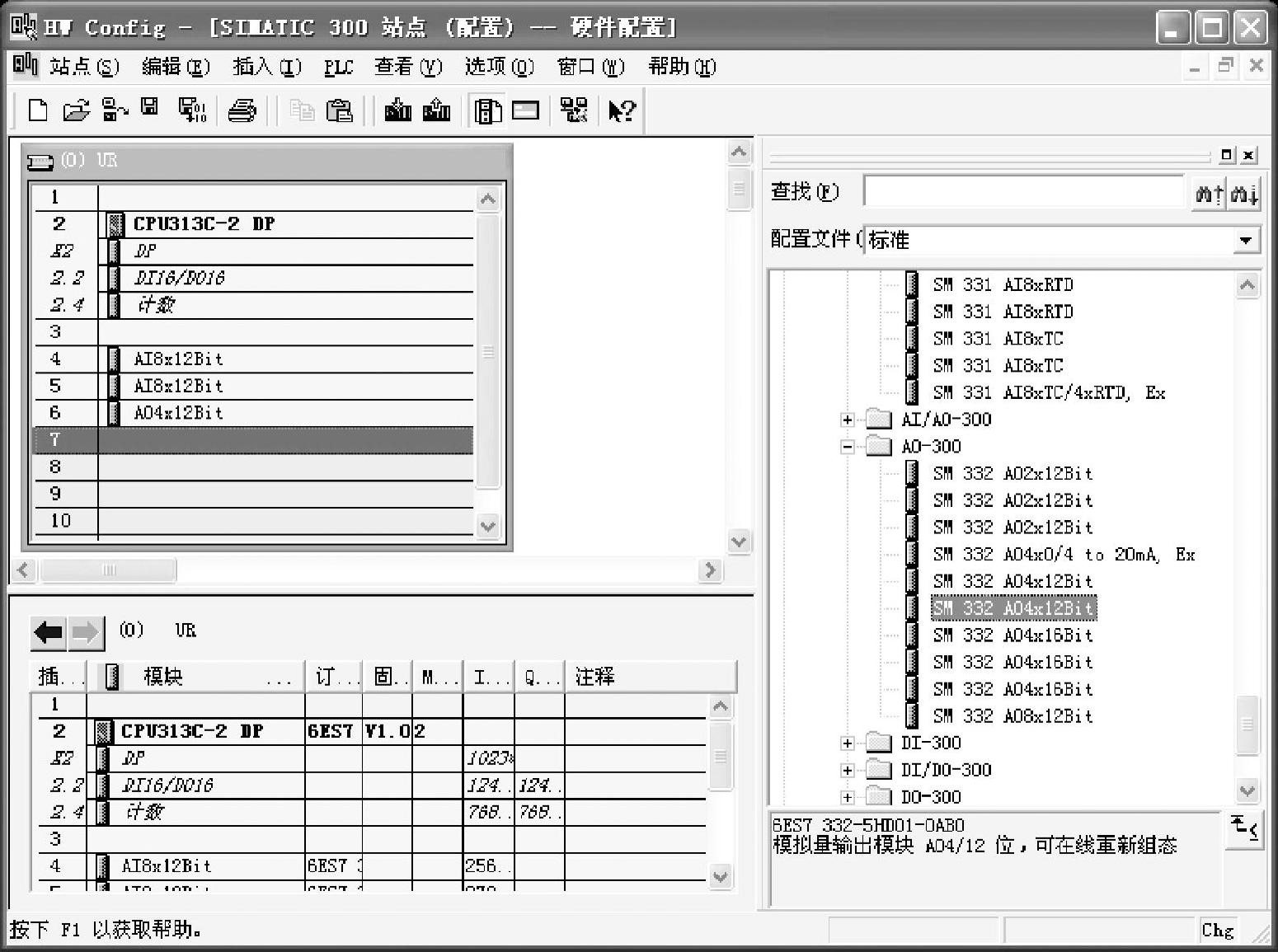Expand the AI/AO-300 folder
Image resolution: width=1278 pixels, height=952 pixels.
pos(847,420)
